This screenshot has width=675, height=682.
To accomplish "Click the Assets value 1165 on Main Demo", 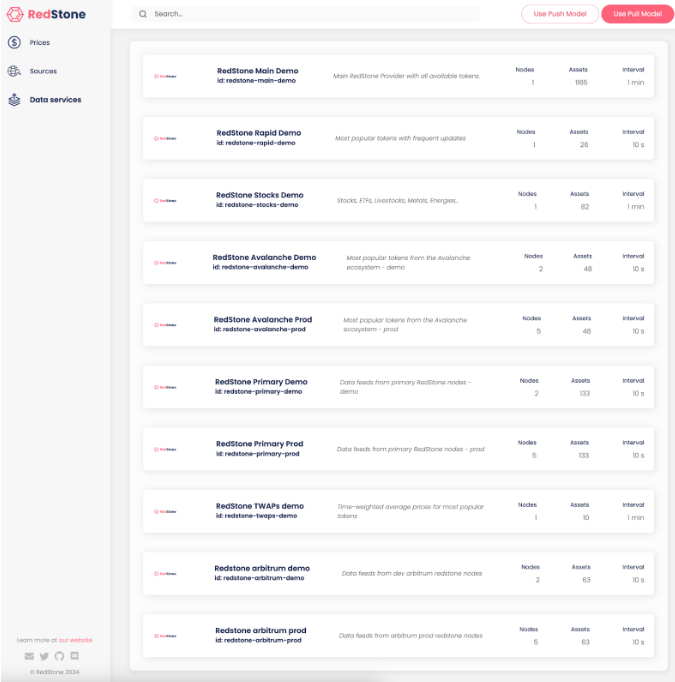I will point(581,82).
